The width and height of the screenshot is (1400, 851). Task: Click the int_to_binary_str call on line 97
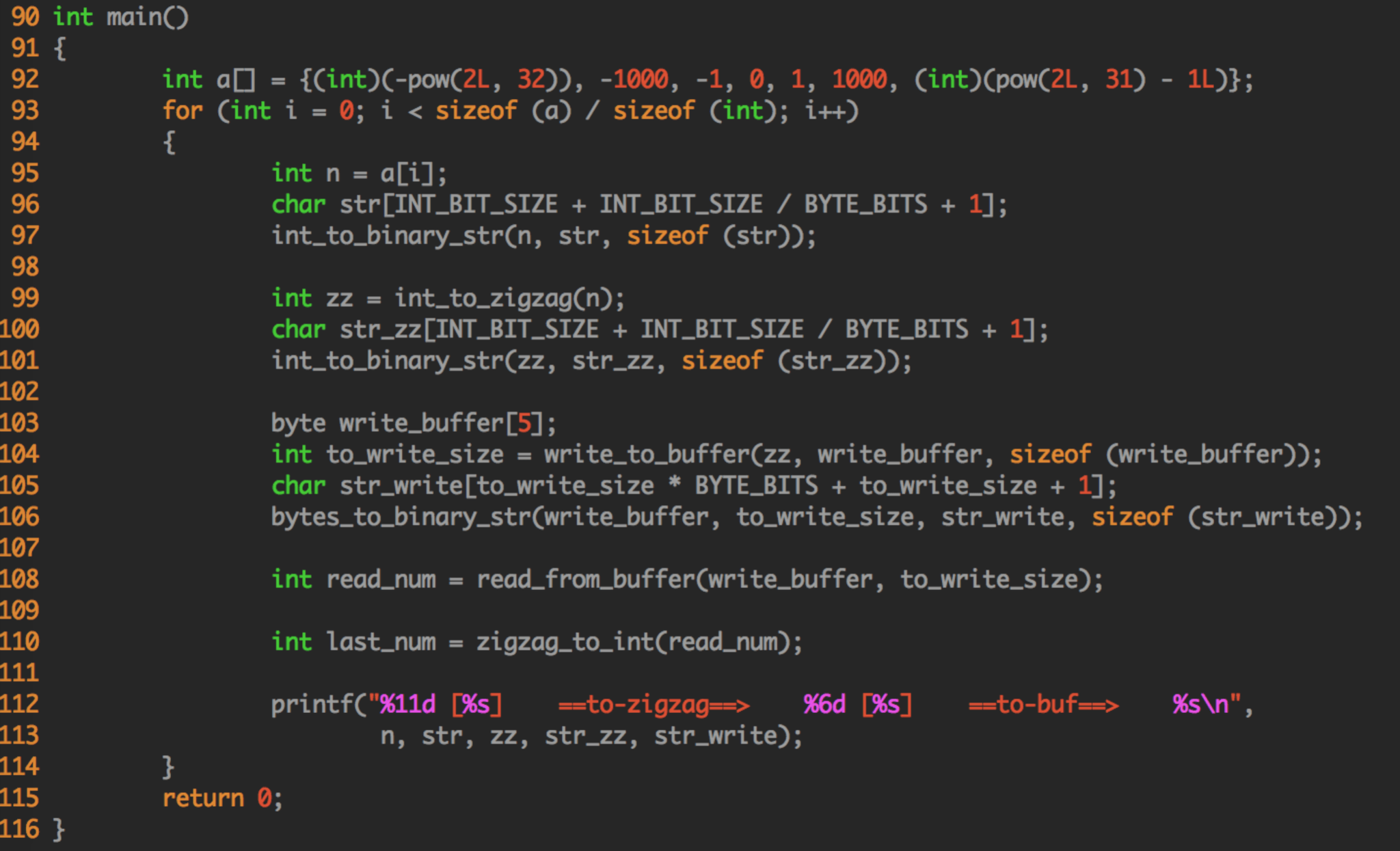click(x=387, y=236)
